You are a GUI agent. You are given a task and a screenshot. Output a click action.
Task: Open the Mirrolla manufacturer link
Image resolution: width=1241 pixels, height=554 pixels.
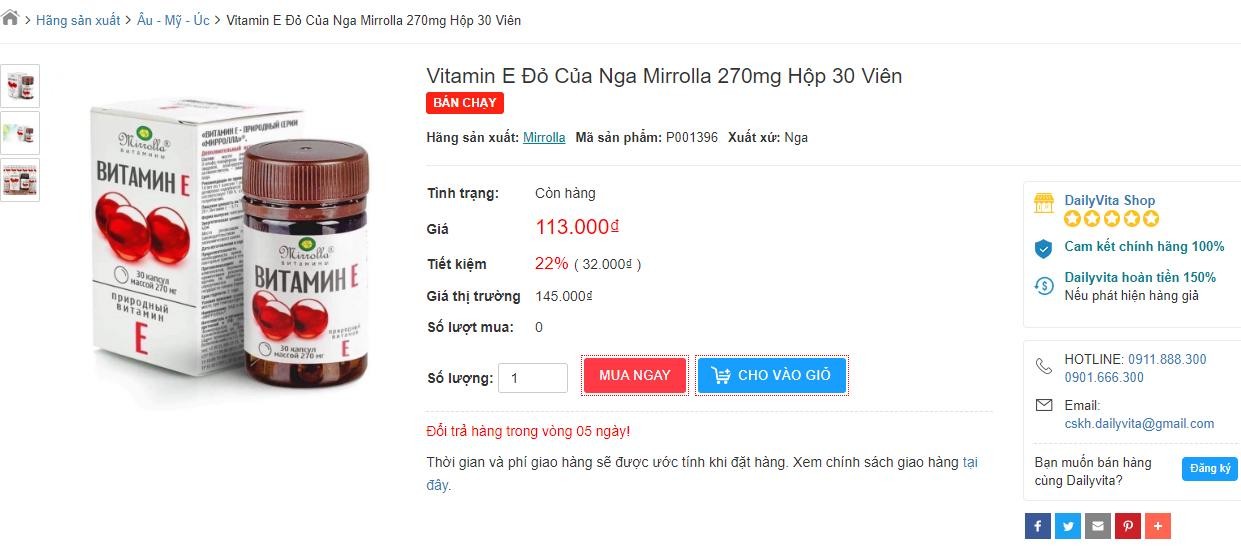544,137
